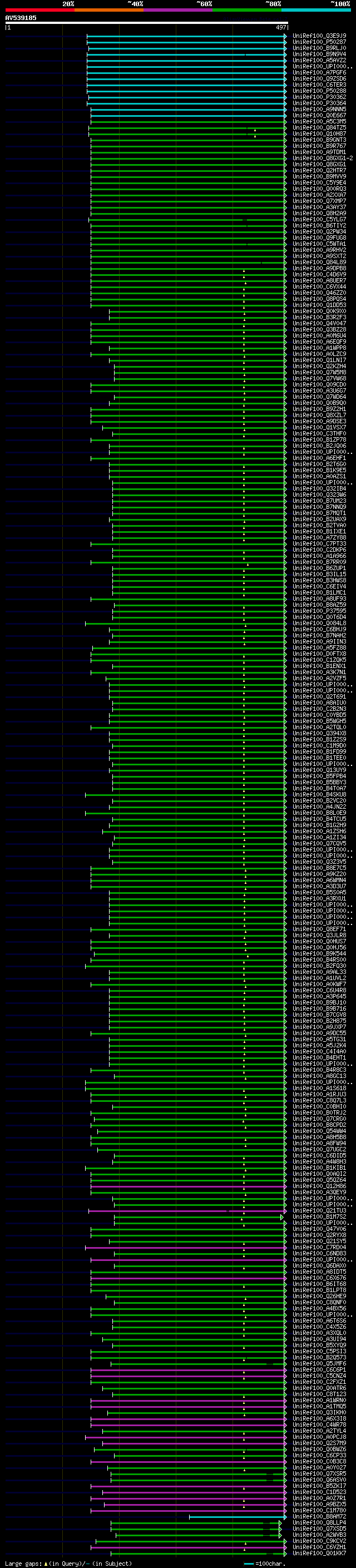Select label UniRef100_A3D3U7
Viewport: 356px width, 1568px height.
[x=319, y=886]
